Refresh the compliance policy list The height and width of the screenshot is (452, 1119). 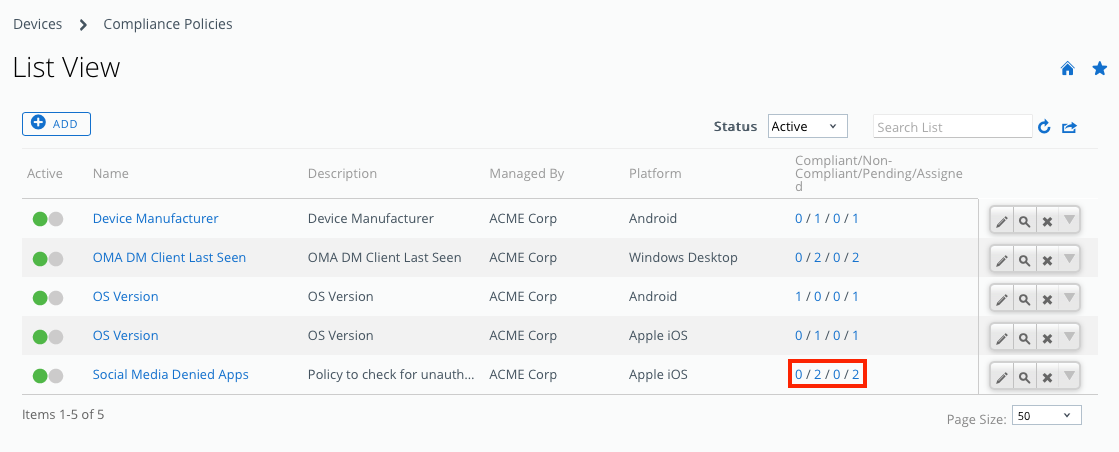tap(1044, 127)
